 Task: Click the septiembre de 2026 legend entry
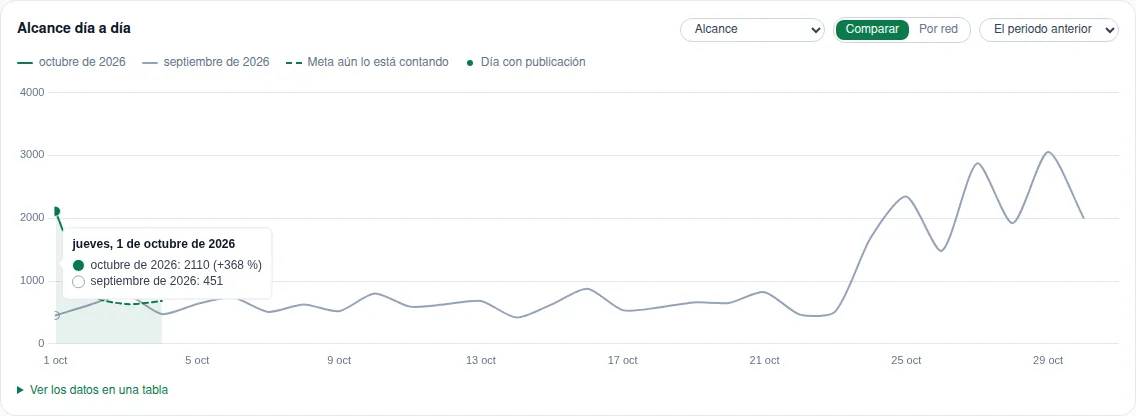pos(206,62)
